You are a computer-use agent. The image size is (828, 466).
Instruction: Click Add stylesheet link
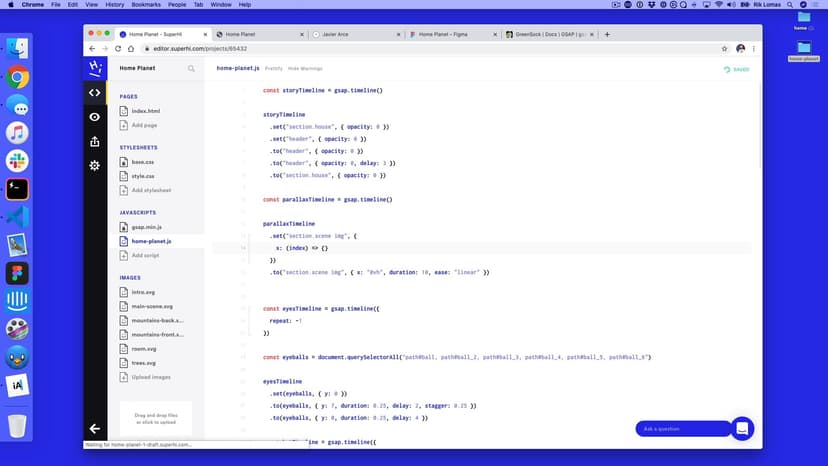(x=151, y=190)
